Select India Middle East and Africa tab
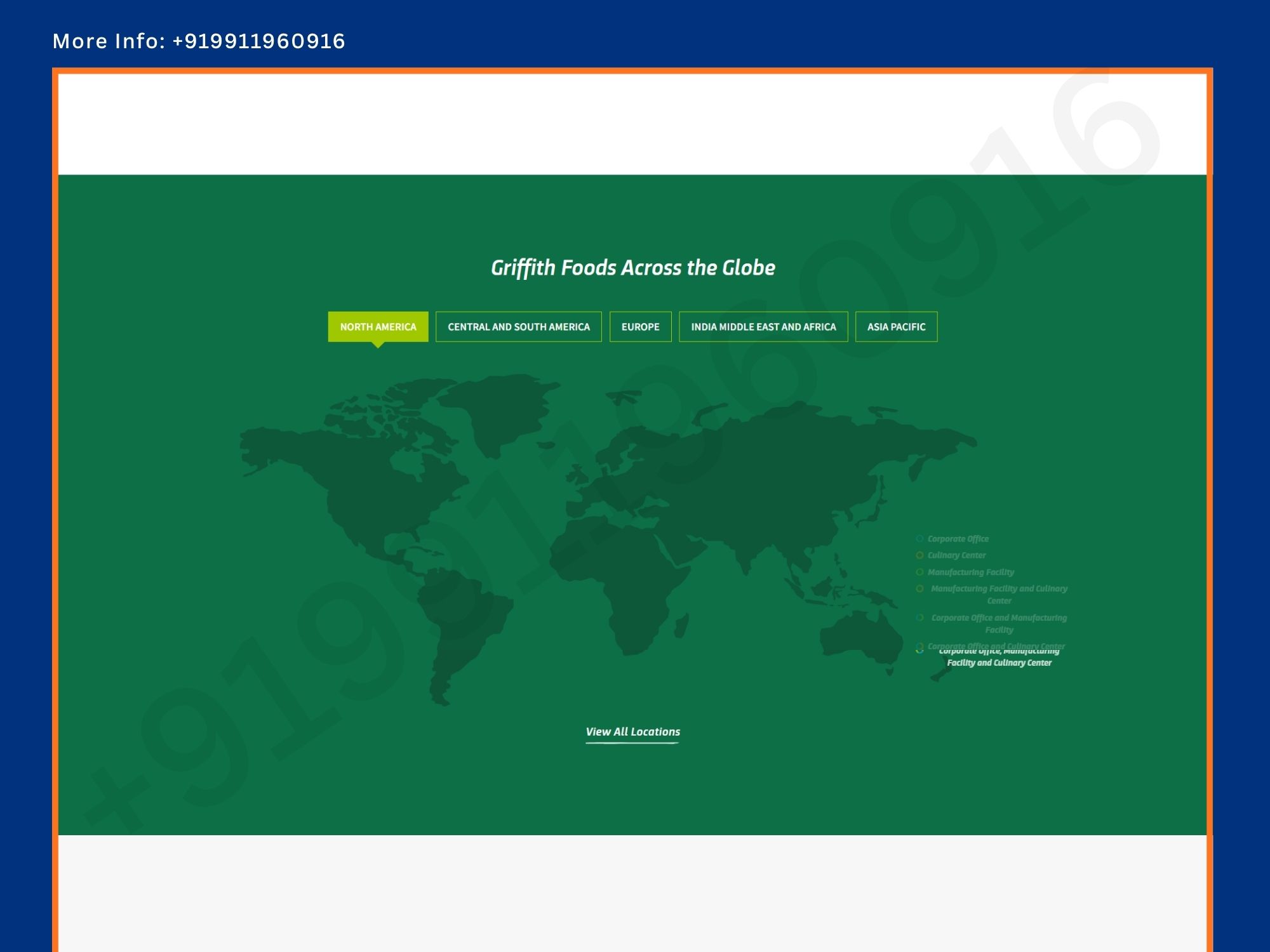 click(x=763, y=327)
